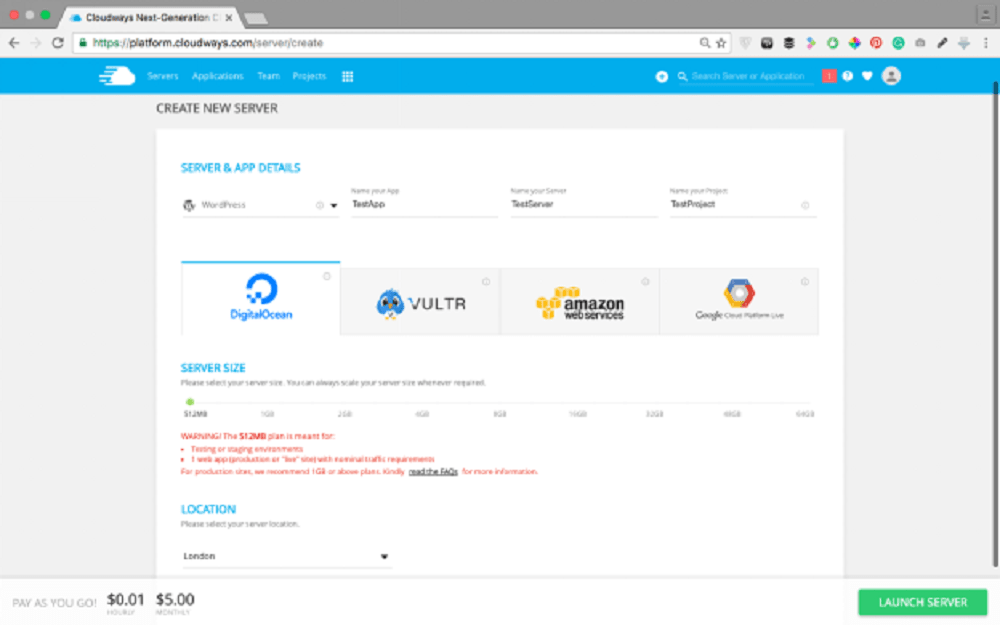Click the plus add icon in header
Screen dimensions: 1000x625
[662, 77]
